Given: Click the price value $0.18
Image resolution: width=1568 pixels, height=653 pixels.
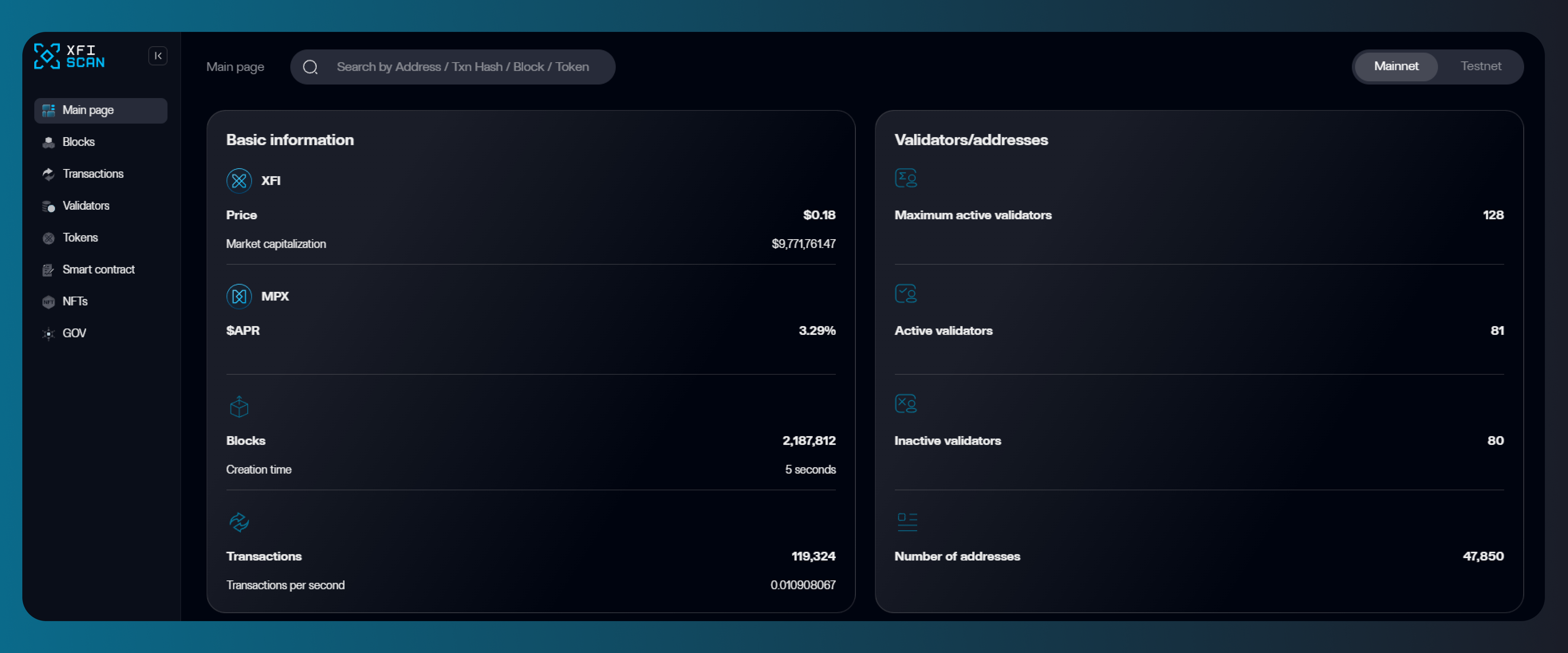Looking at the screenshot, I should click(819, 215).
